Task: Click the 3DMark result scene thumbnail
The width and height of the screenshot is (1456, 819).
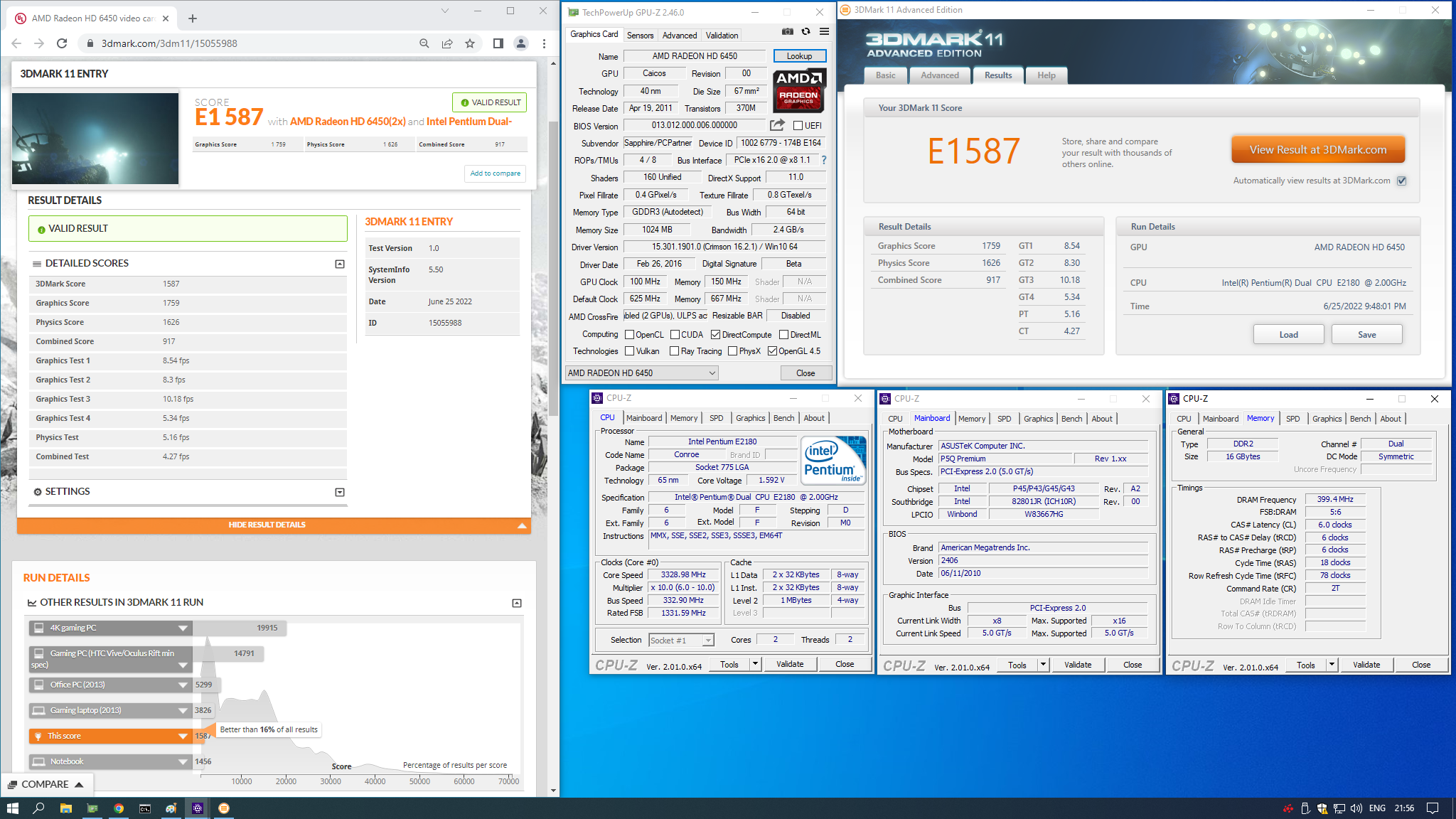Action: 95,139
